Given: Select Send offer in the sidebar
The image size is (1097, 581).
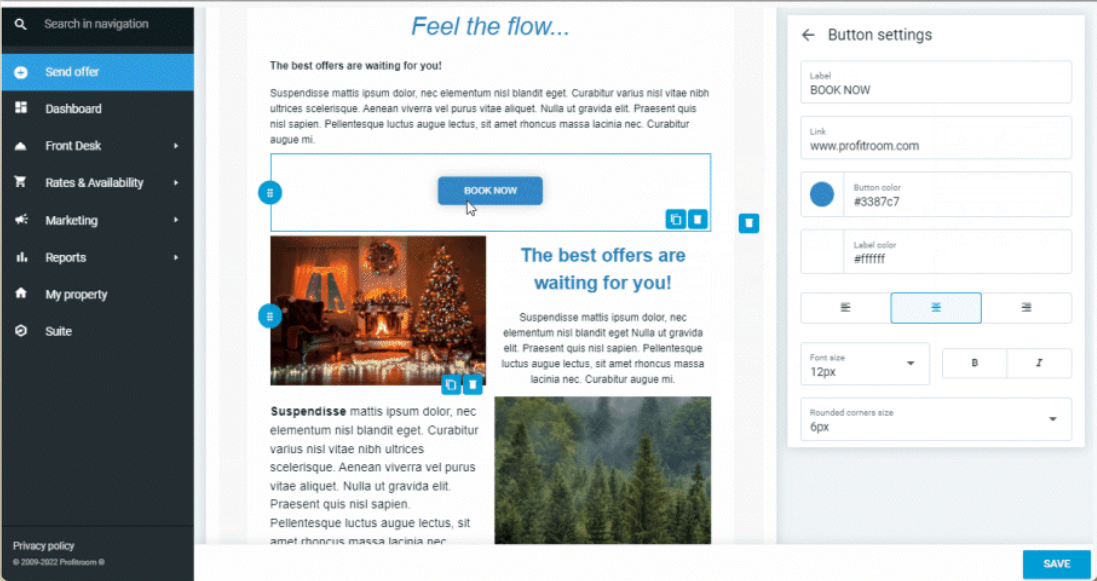Looking at the screenshot, I should (98, 72).
